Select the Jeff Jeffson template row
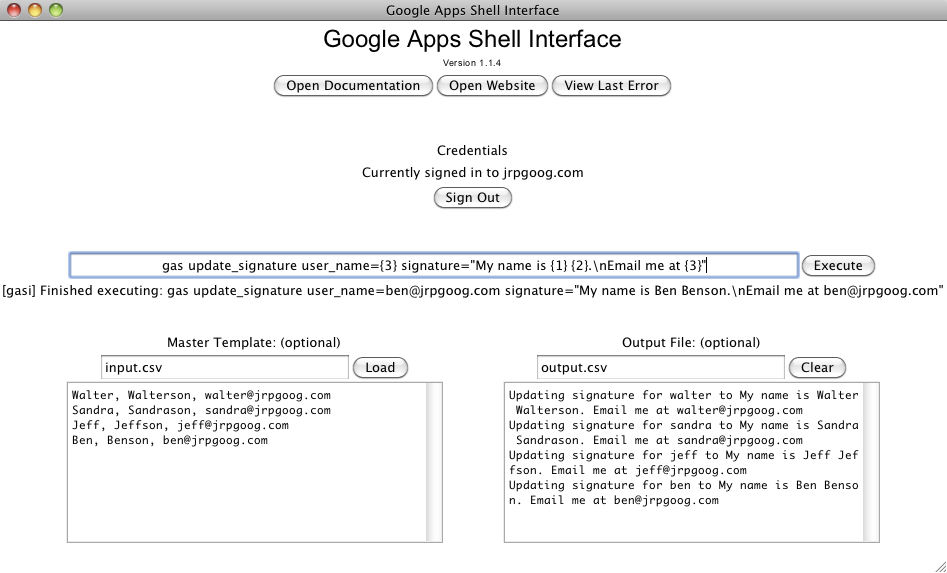 click(x=180, y=426)
